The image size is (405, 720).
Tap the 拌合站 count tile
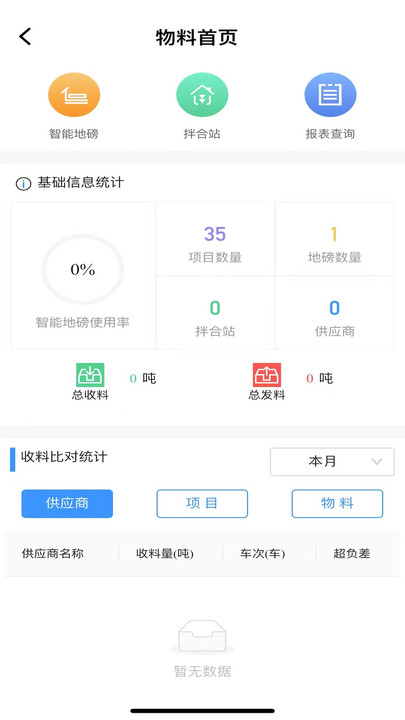coord(215,313)
